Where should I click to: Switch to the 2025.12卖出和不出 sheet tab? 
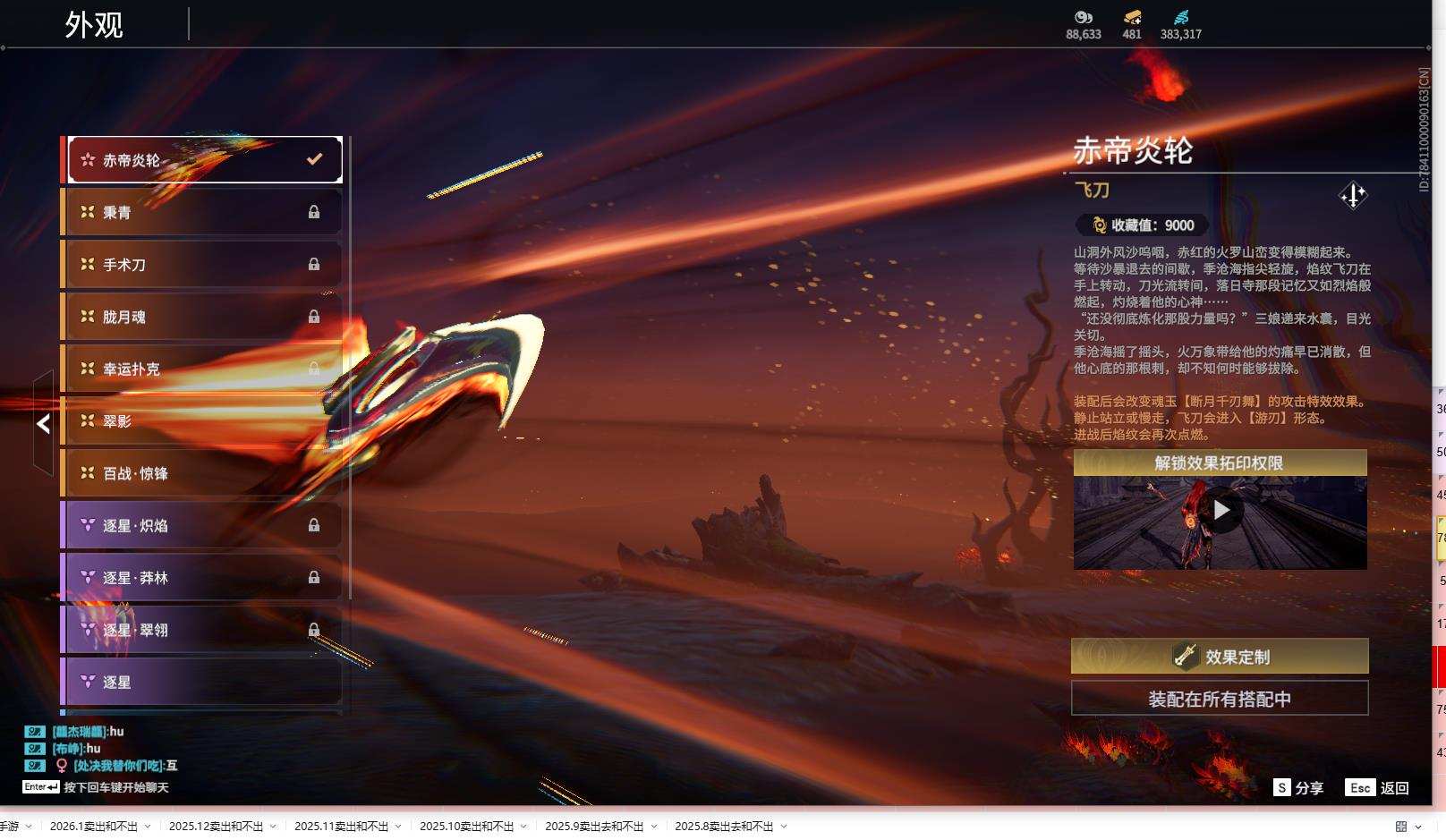(x=217, y=827)
